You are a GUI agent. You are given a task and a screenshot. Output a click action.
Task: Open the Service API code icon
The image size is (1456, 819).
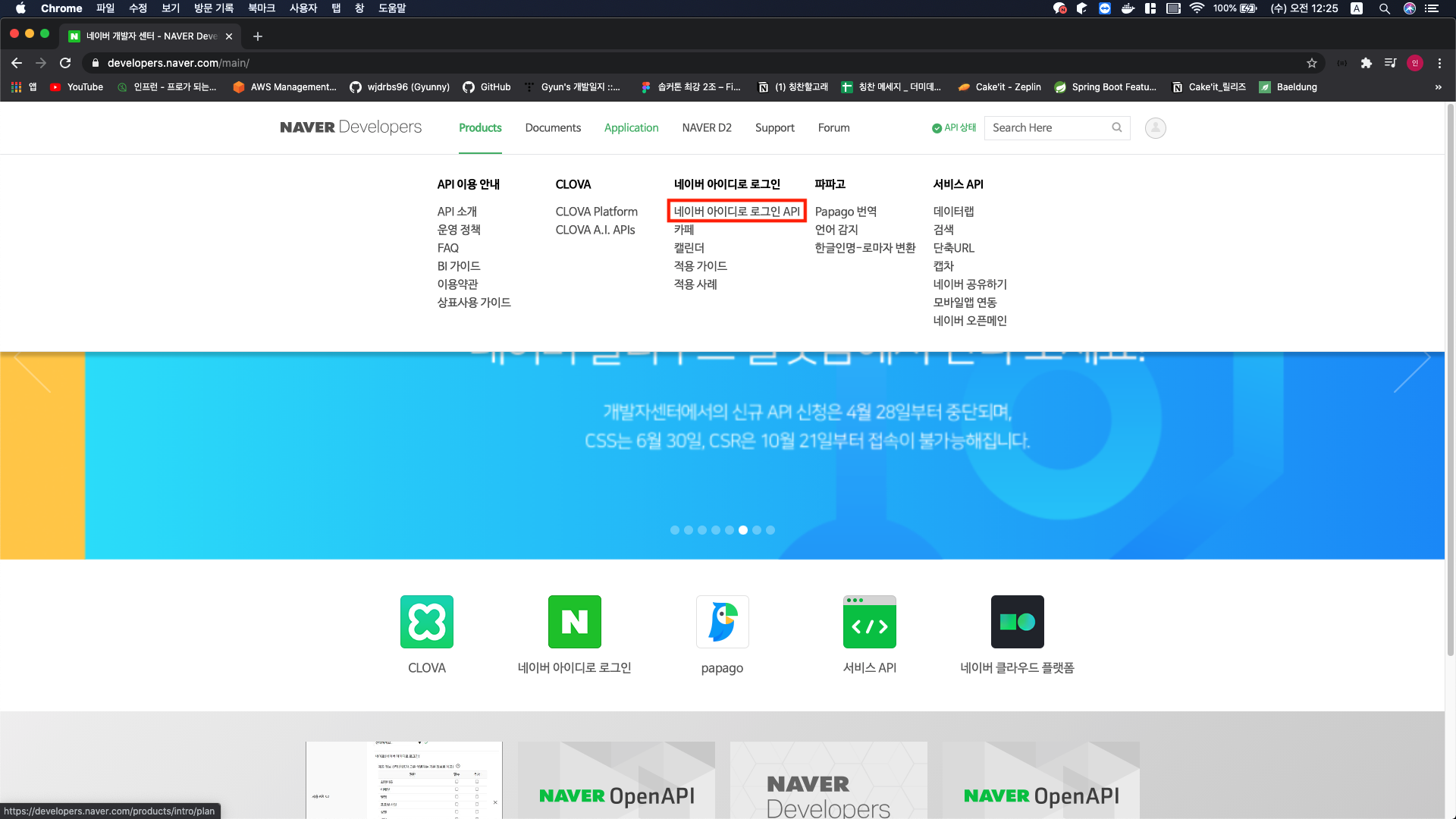(870, 622)
